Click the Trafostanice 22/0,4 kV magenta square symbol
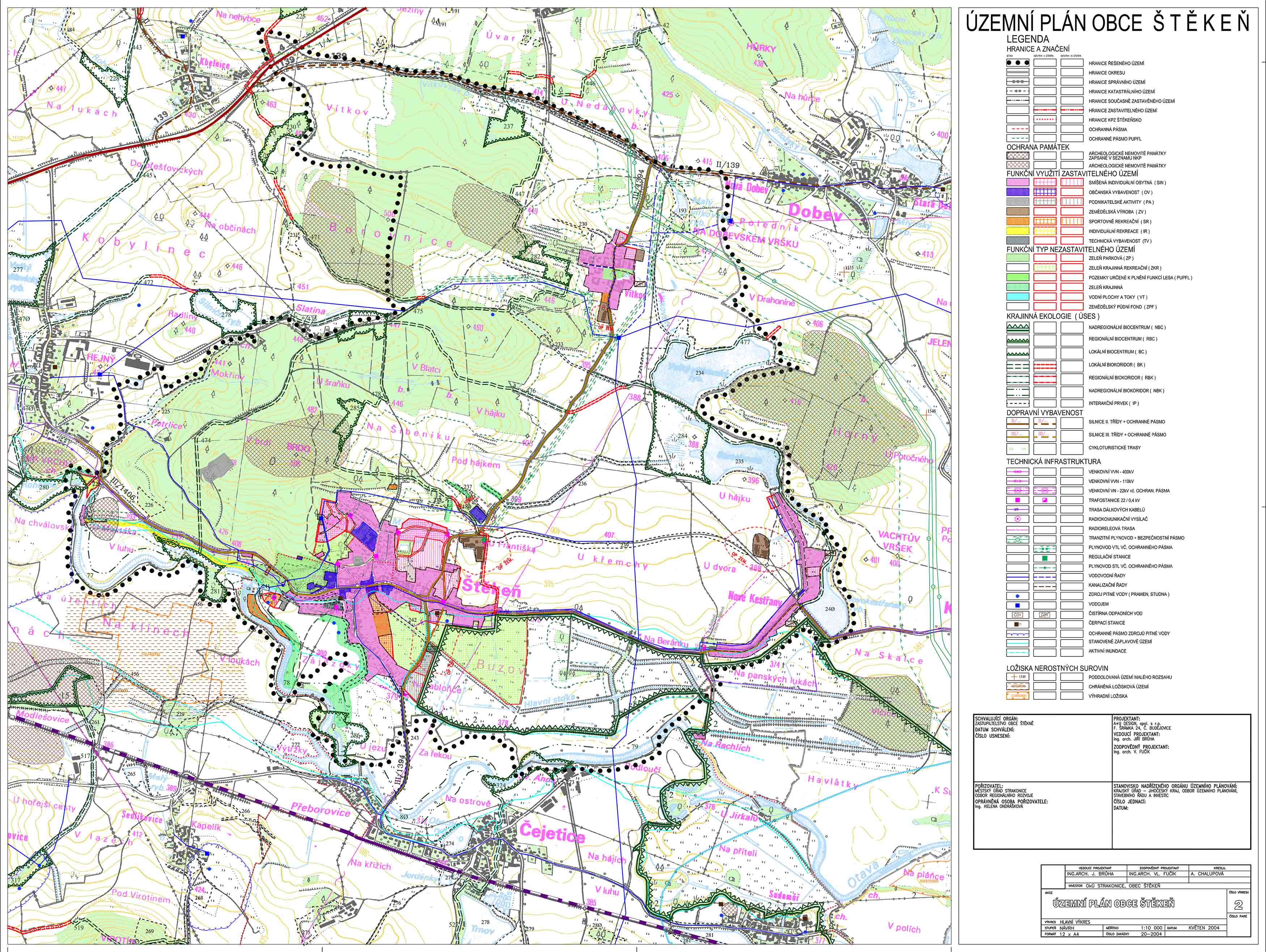Screen dimensions: 1266x952 tap(1018, 500)
